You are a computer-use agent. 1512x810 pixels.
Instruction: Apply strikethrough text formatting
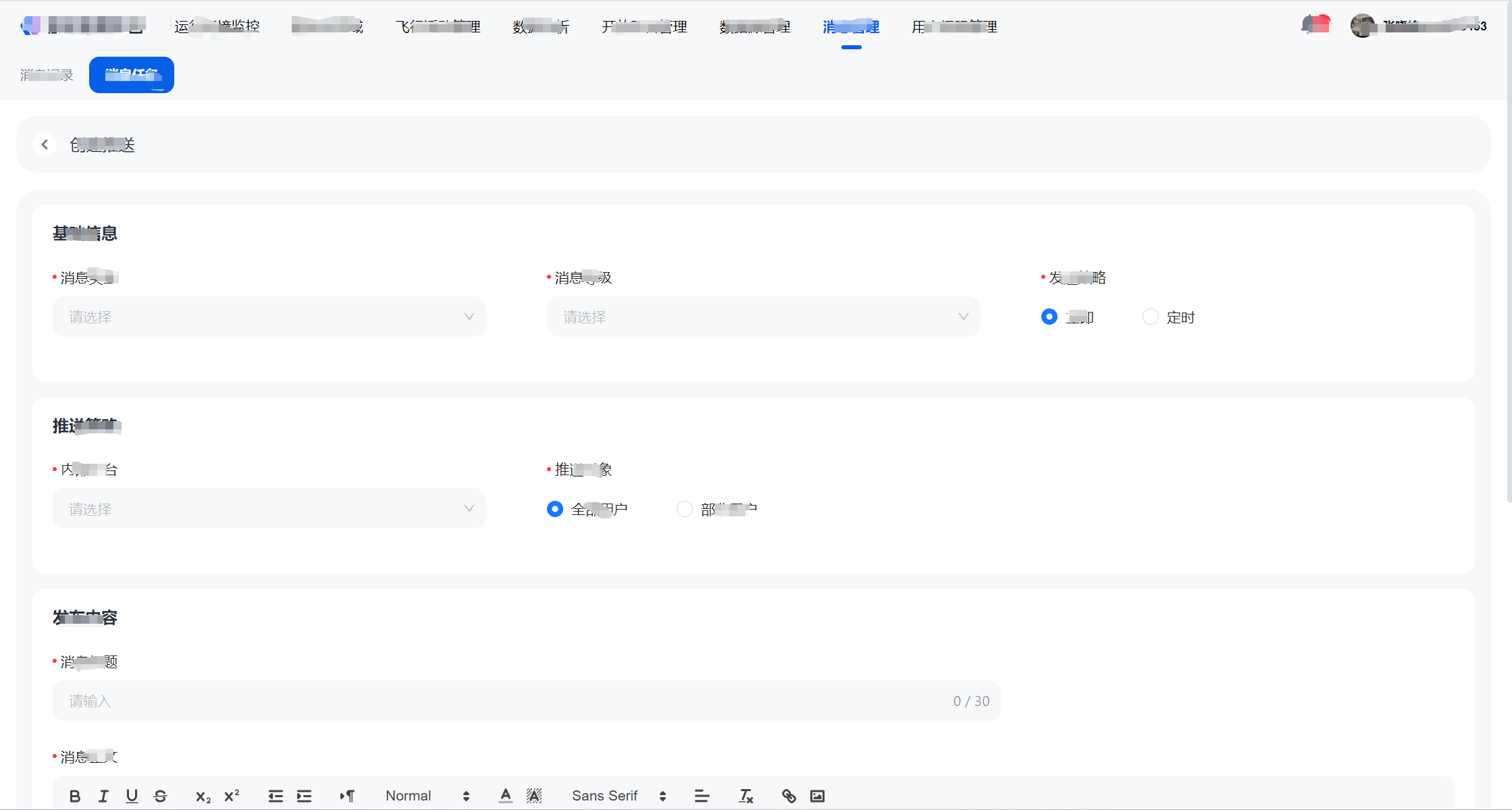[160, 796]
